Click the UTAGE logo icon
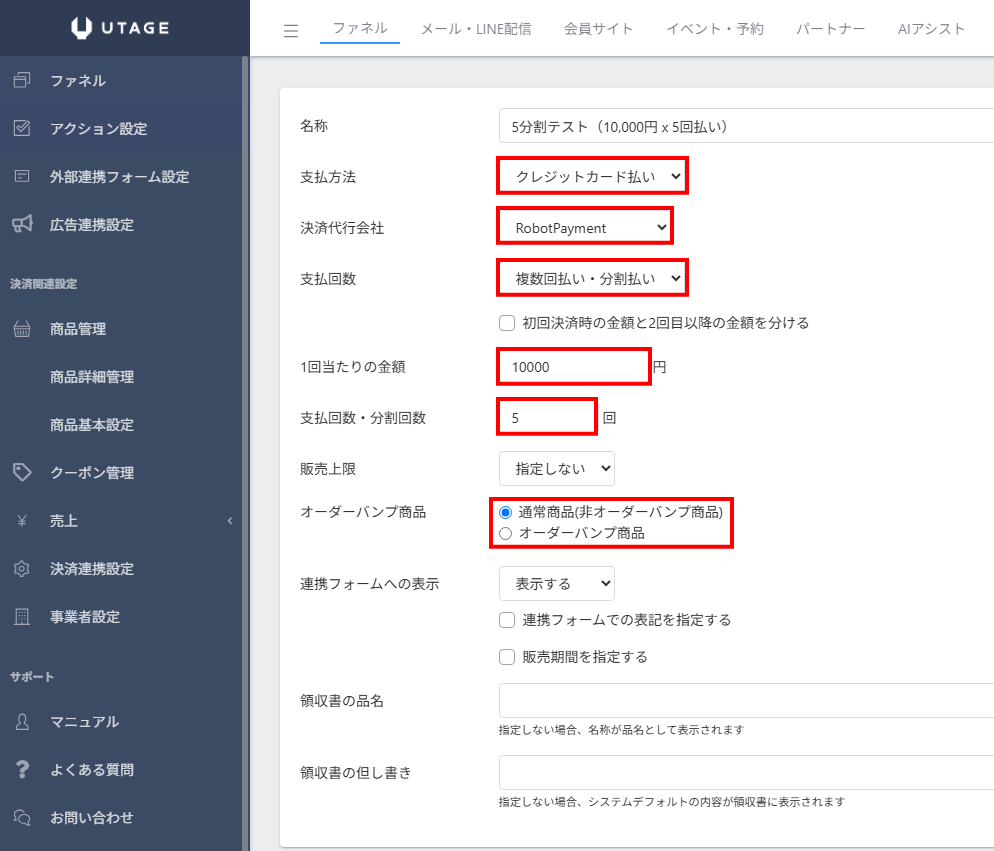994x851 pixels. [81, 28]
